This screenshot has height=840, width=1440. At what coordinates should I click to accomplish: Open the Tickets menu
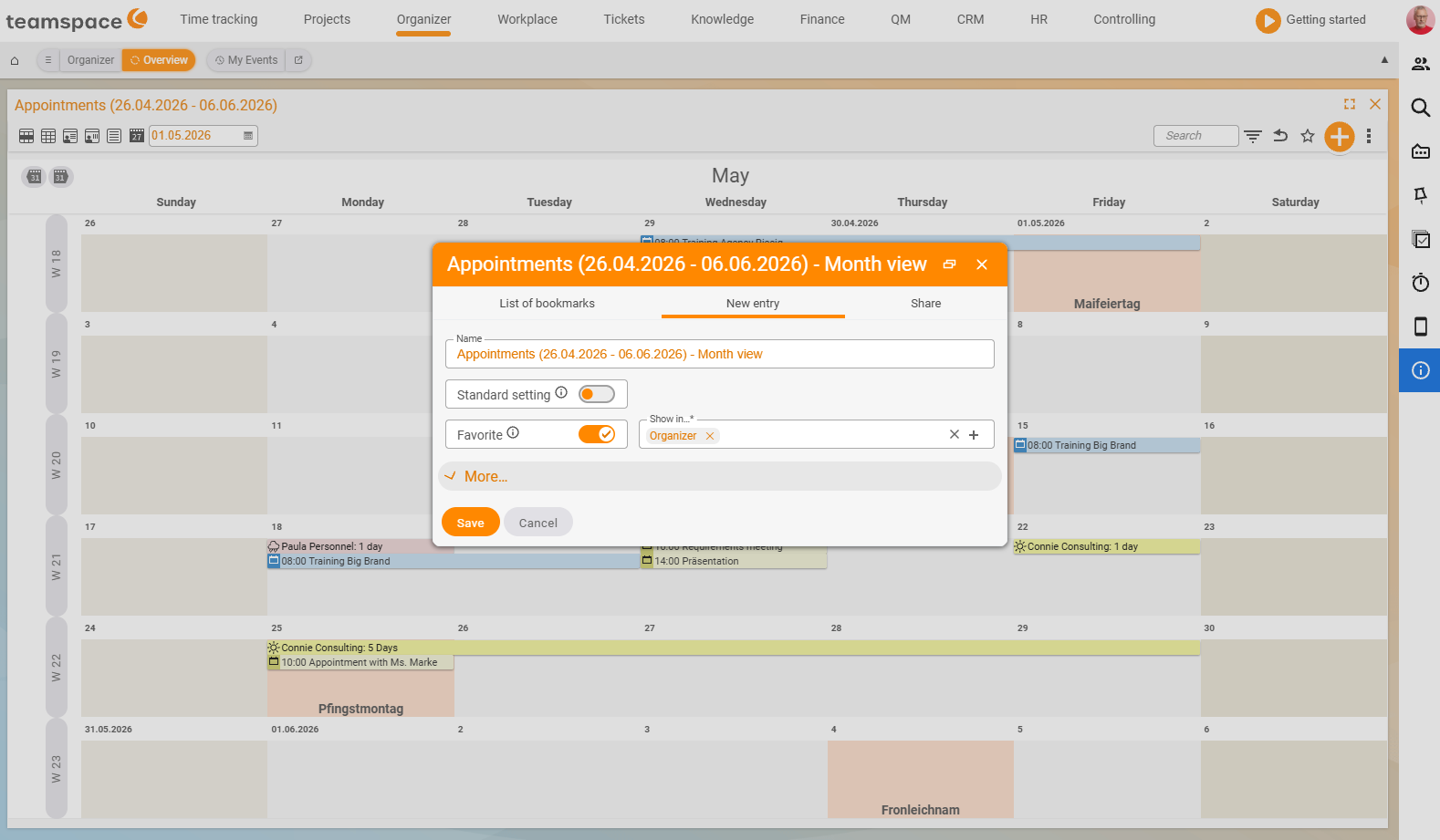click(x=624, y=19)
